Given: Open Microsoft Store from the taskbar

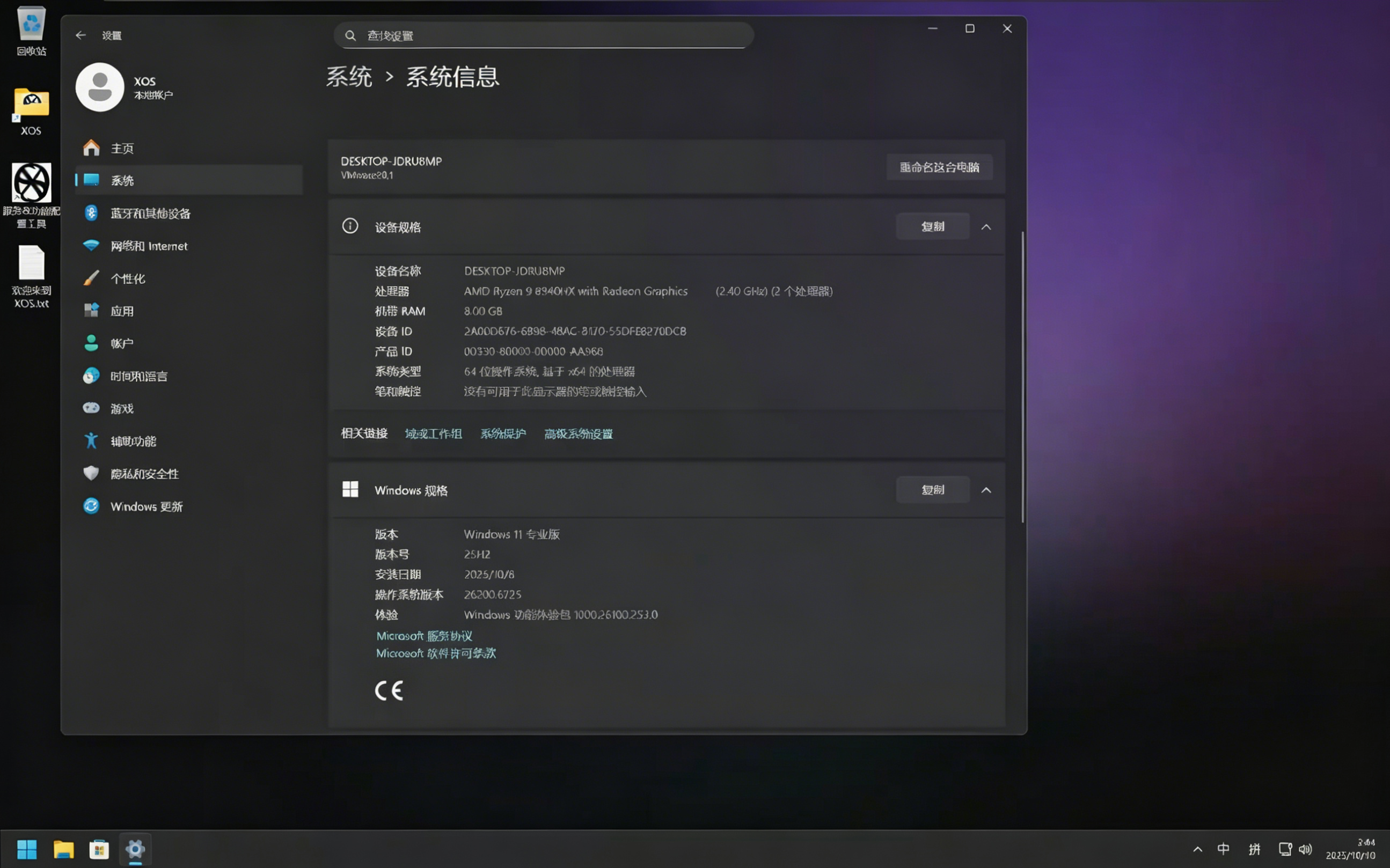Looking at the screenshot, I should pyautogui.click(x=99, y=849).
